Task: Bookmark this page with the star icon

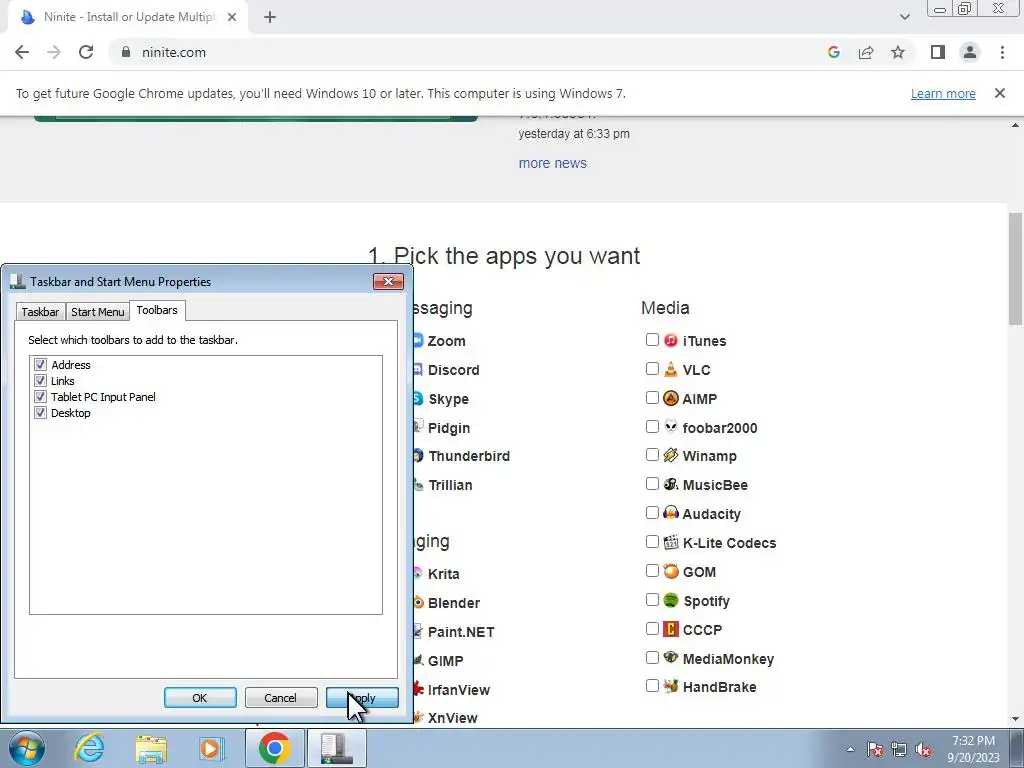Action: tap(898, 52)
